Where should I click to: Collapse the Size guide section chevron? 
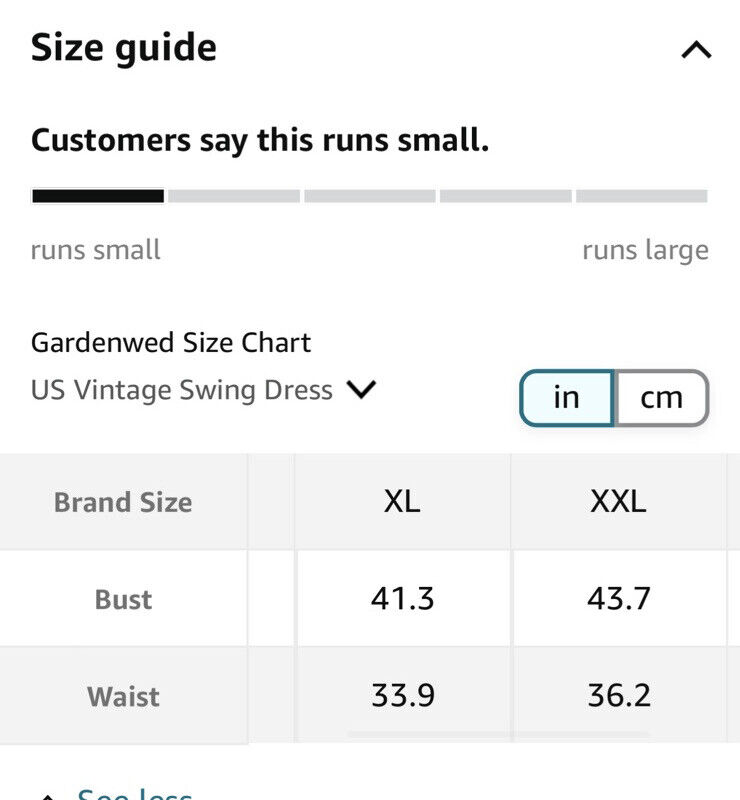696,50
